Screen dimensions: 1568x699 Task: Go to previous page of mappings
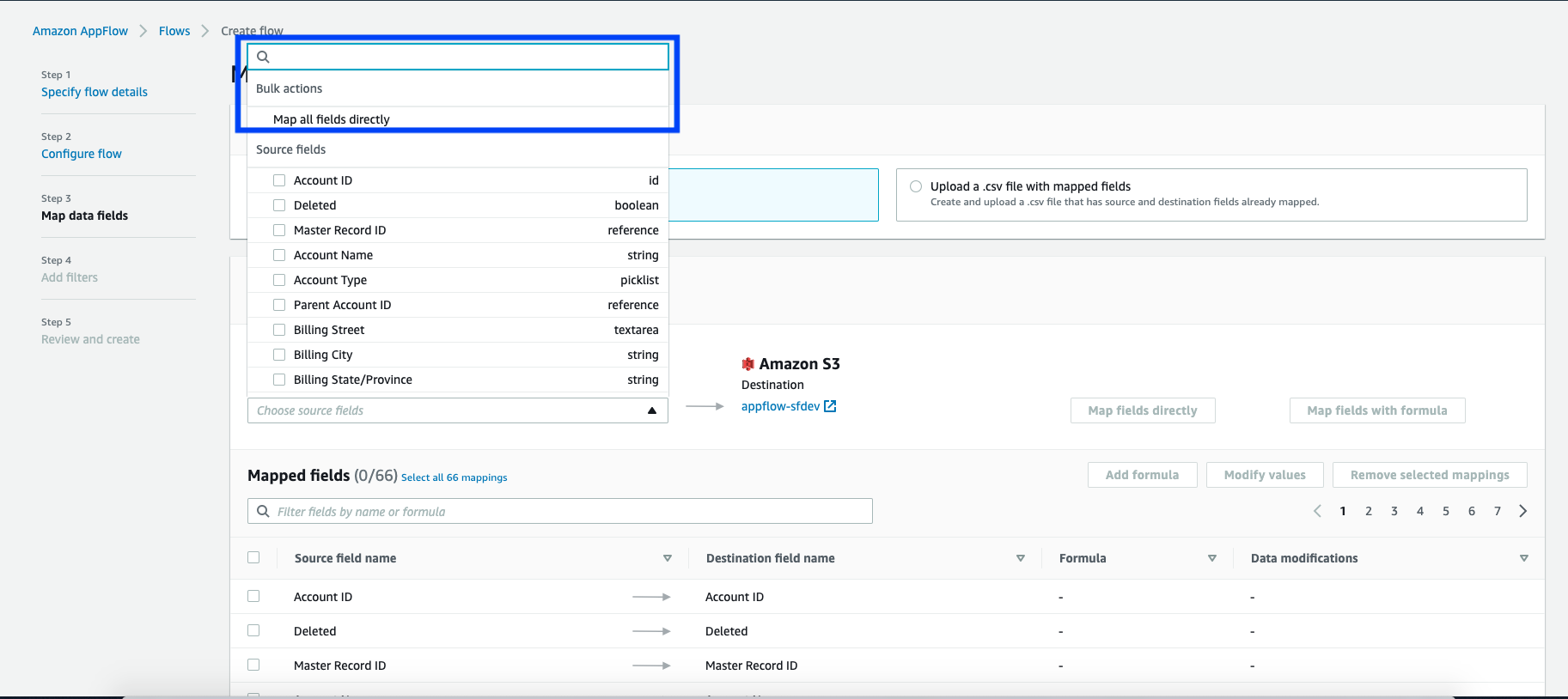pyautogui.click(x=1317, y=511)
